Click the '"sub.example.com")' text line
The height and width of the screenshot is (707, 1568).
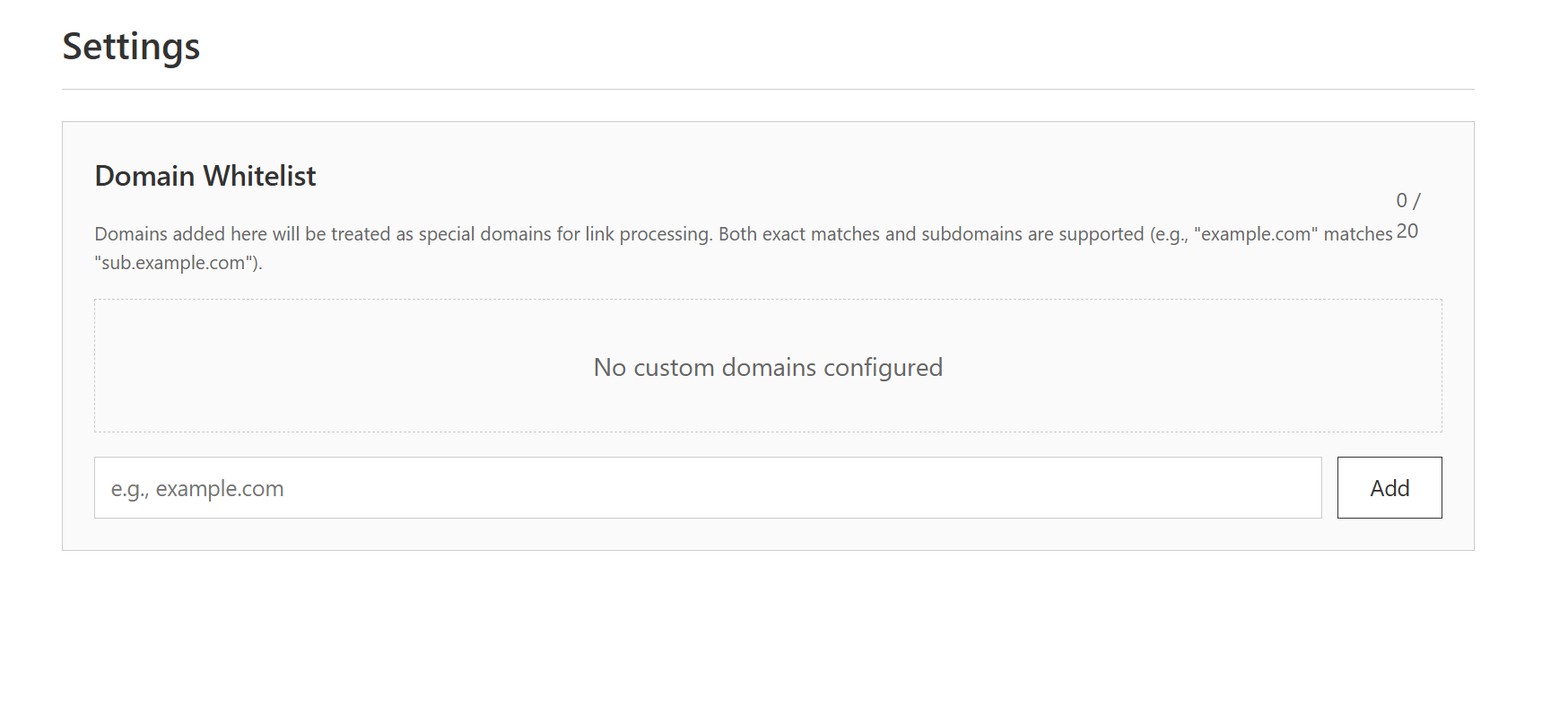[179, 263]
